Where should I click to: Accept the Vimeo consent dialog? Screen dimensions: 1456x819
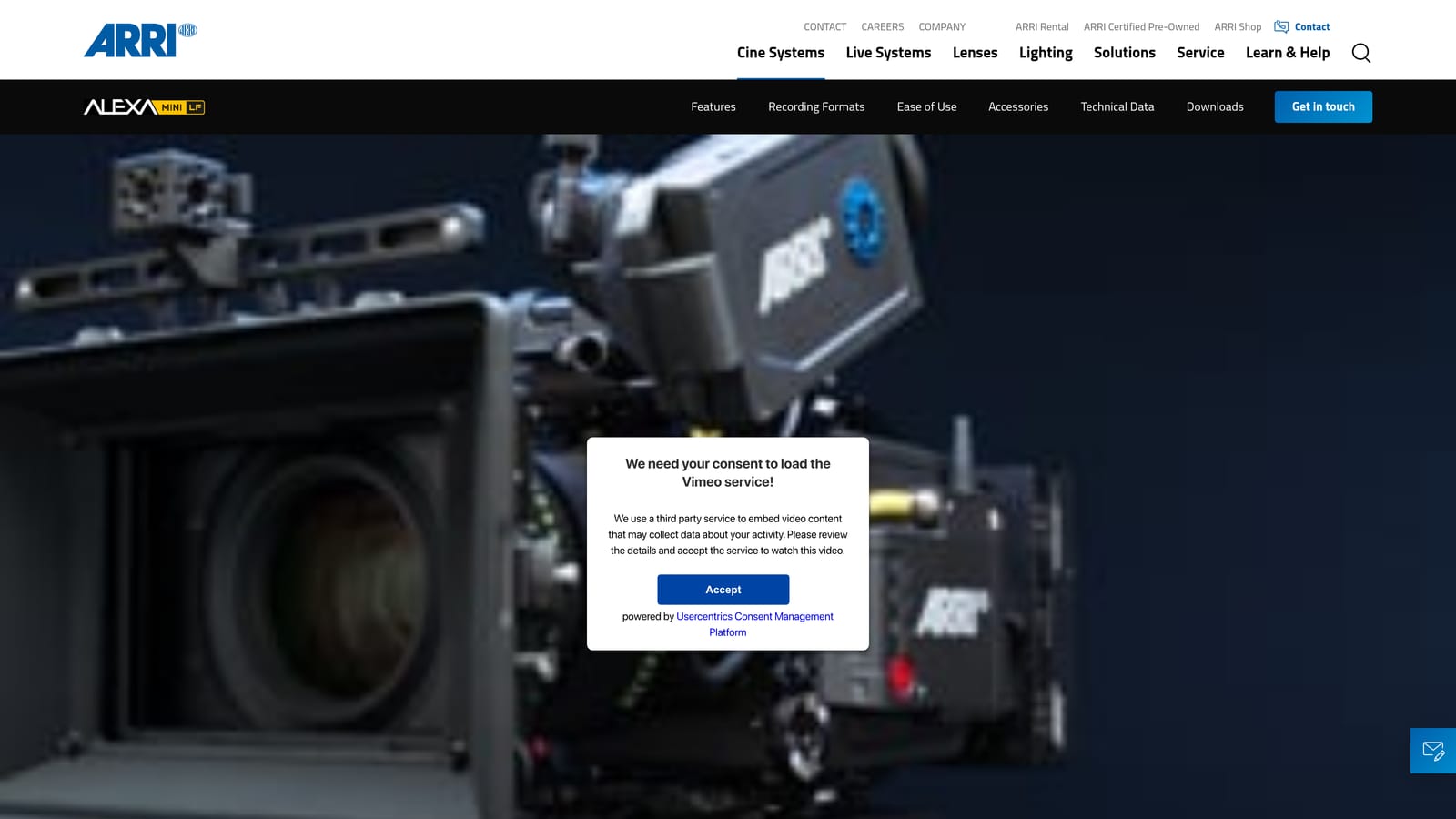[x=723, y=590]
